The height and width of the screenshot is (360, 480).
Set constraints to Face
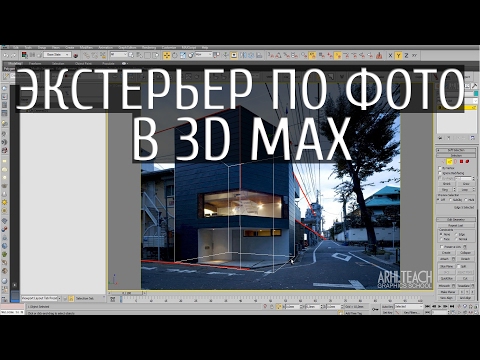442,239
